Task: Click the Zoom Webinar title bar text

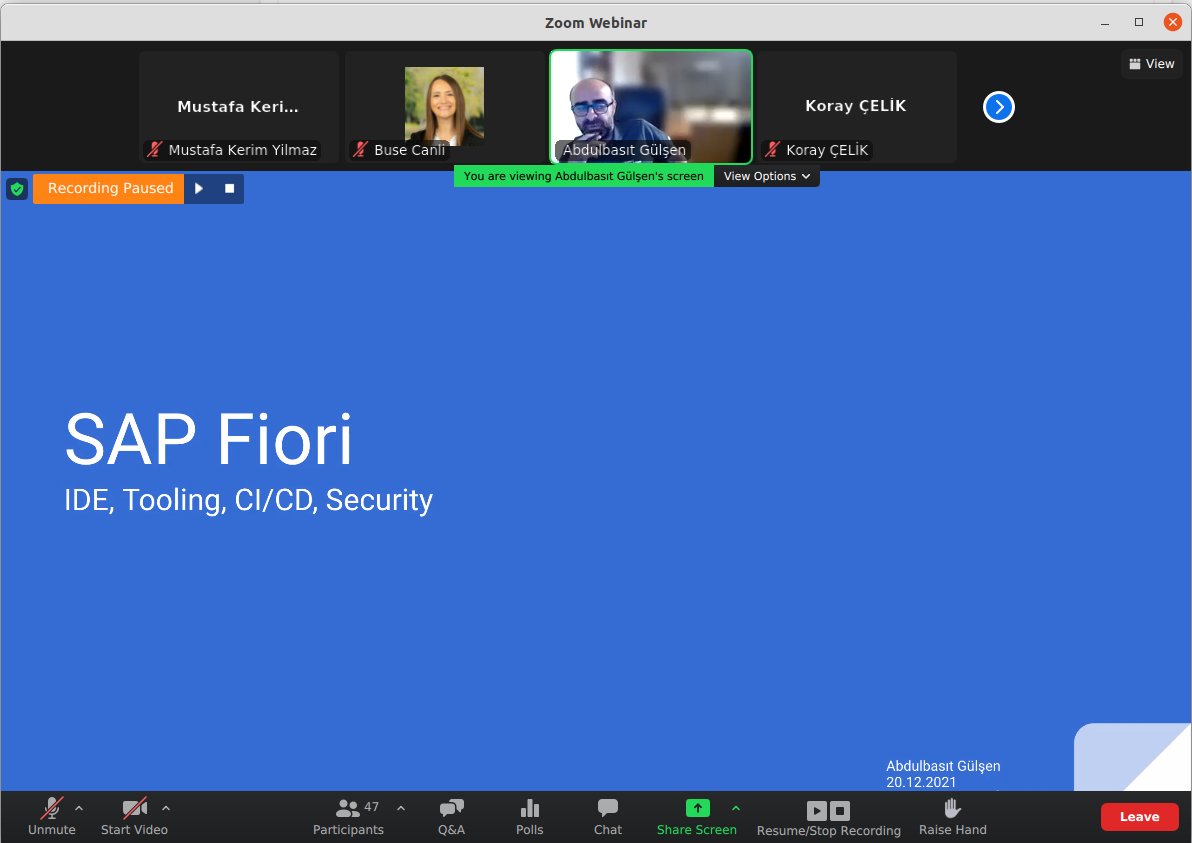Action: click(596, 23)
